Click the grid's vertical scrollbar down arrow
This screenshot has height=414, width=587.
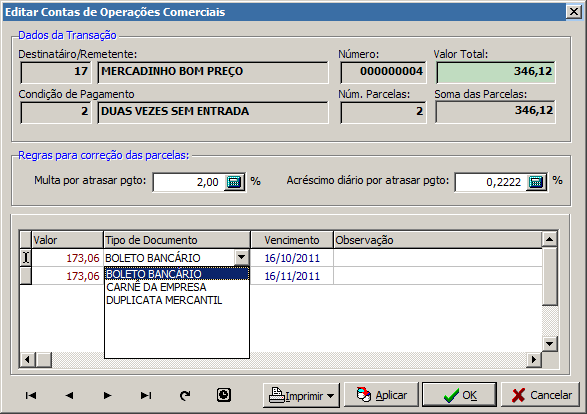click(x=550, y=344)
